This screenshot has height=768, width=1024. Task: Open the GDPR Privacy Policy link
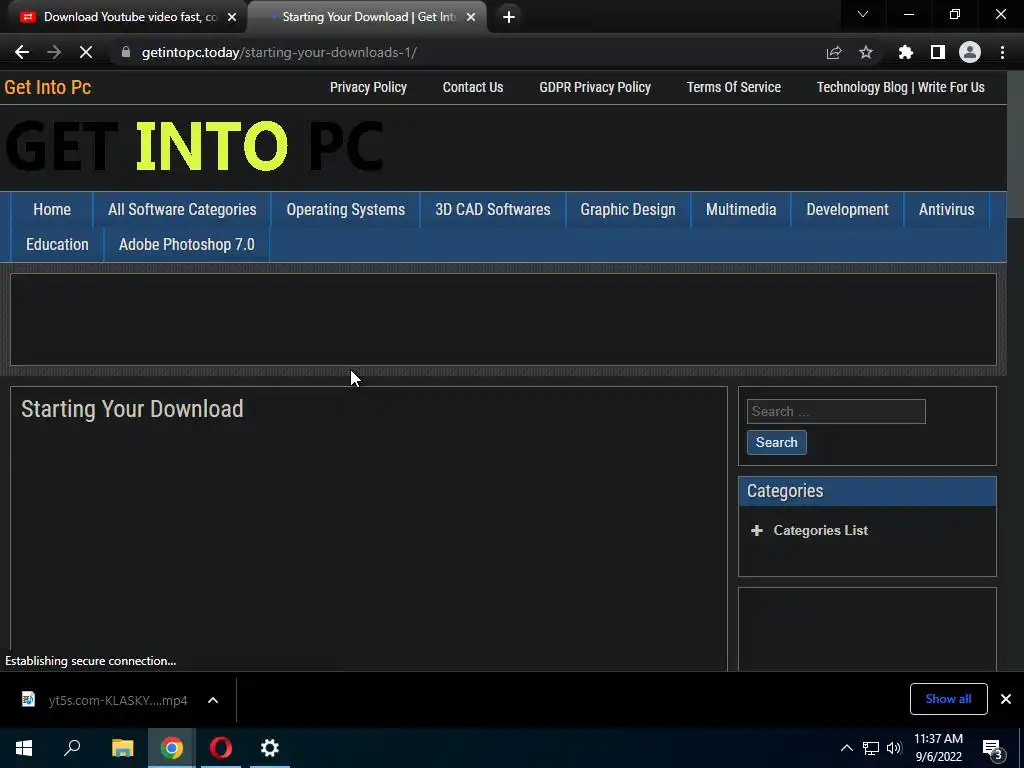(x=595, y=87)
